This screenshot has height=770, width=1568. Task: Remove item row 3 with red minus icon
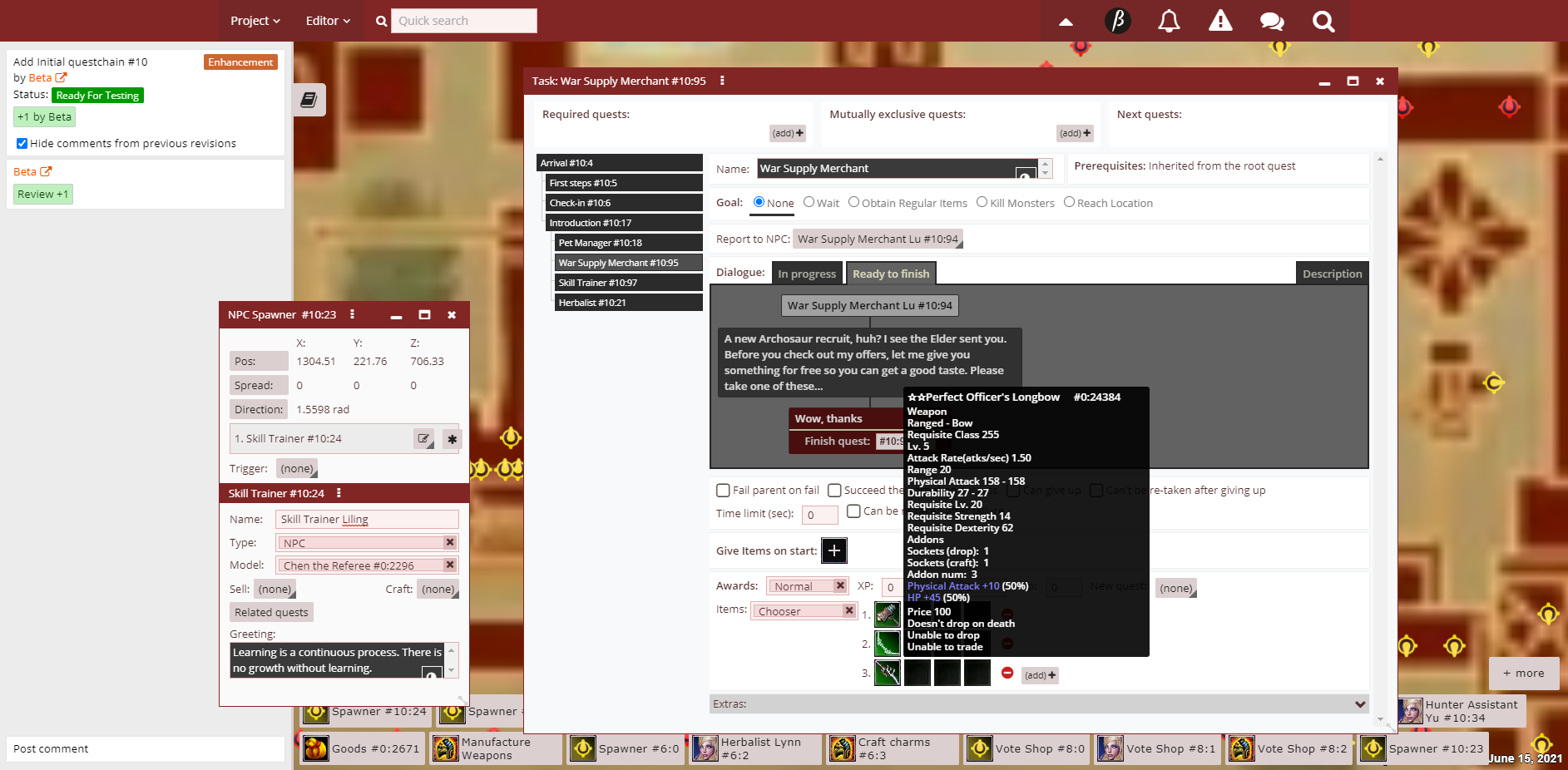(x=1007, y=673)
